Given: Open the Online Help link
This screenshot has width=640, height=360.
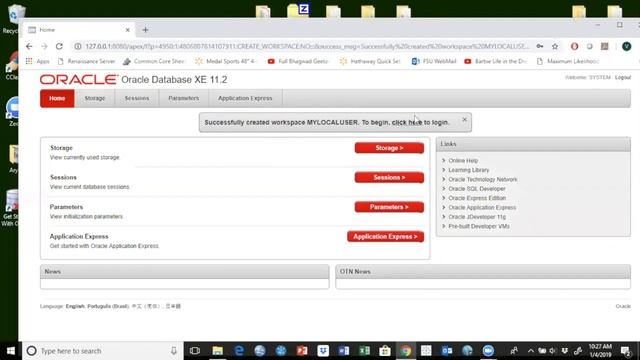Looking at the screenshot, I should coord(463,160).
